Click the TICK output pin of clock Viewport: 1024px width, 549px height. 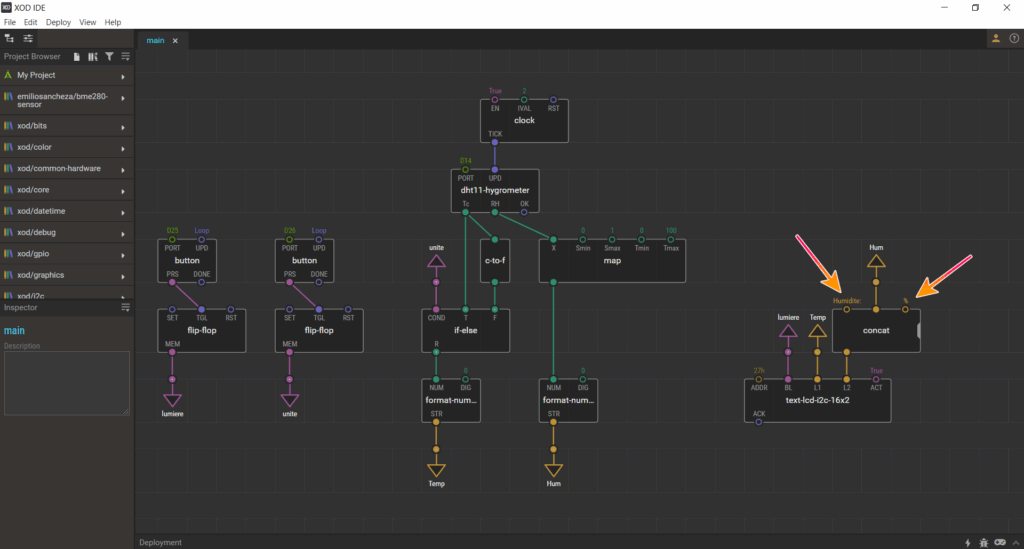click(x=494, y=142)
